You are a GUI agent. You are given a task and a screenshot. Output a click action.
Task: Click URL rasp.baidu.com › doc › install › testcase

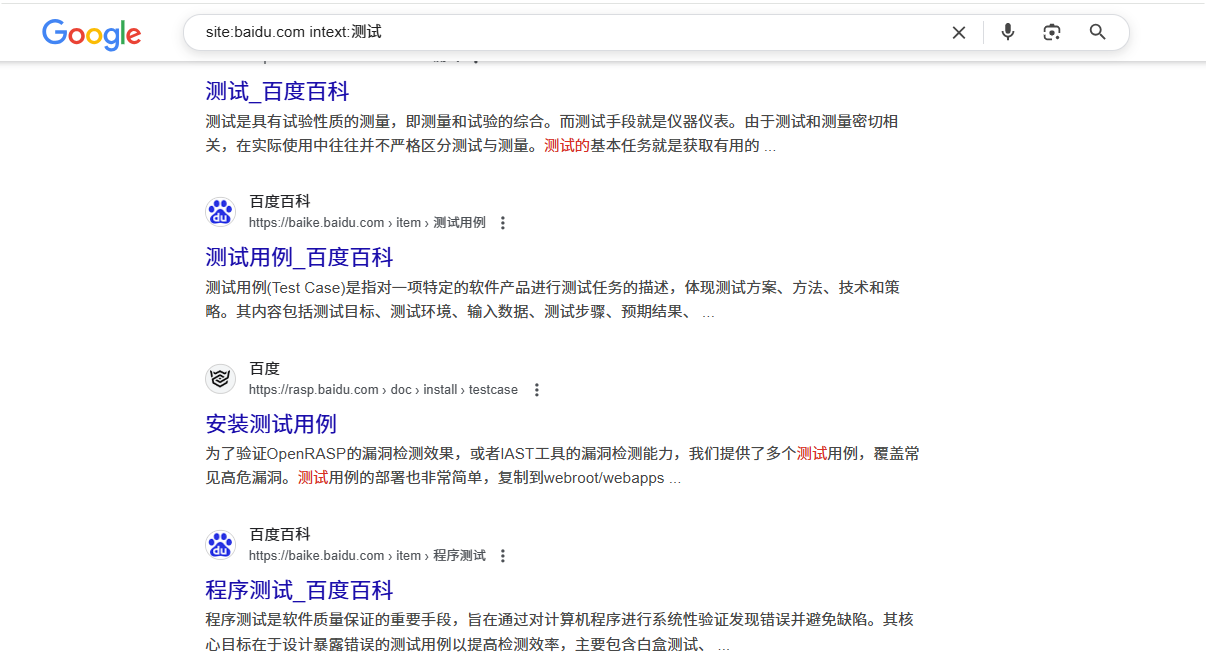click(383, 390)
